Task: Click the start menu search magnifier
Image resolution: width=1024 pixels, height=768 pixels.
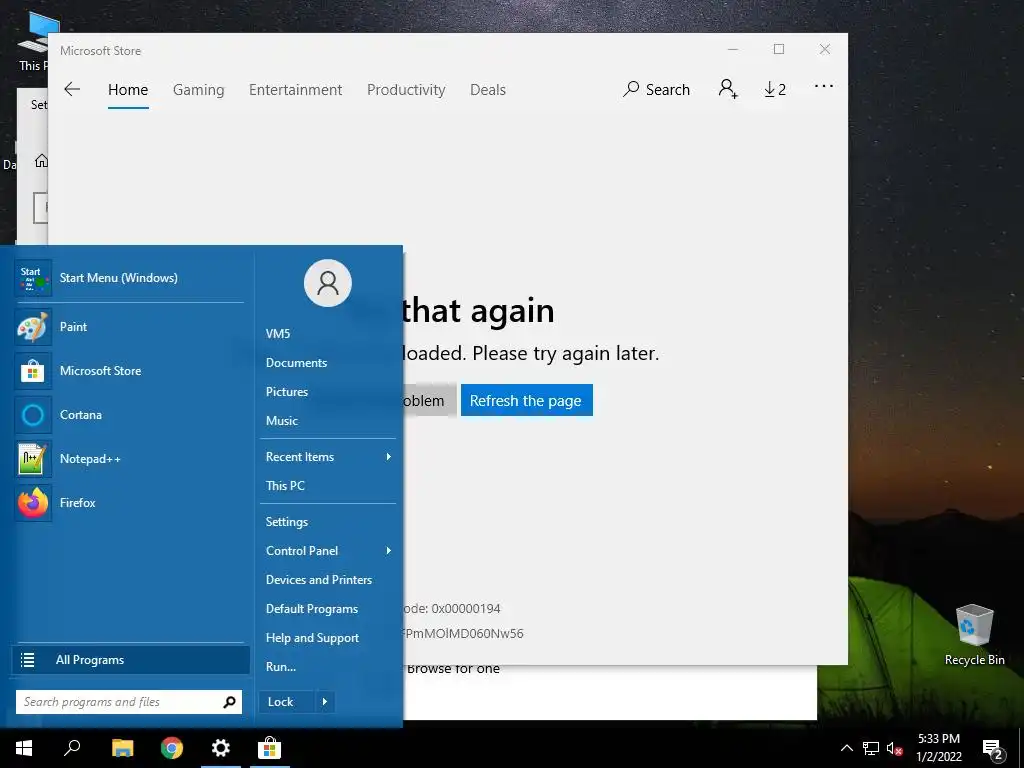Action: coord(229,702)
